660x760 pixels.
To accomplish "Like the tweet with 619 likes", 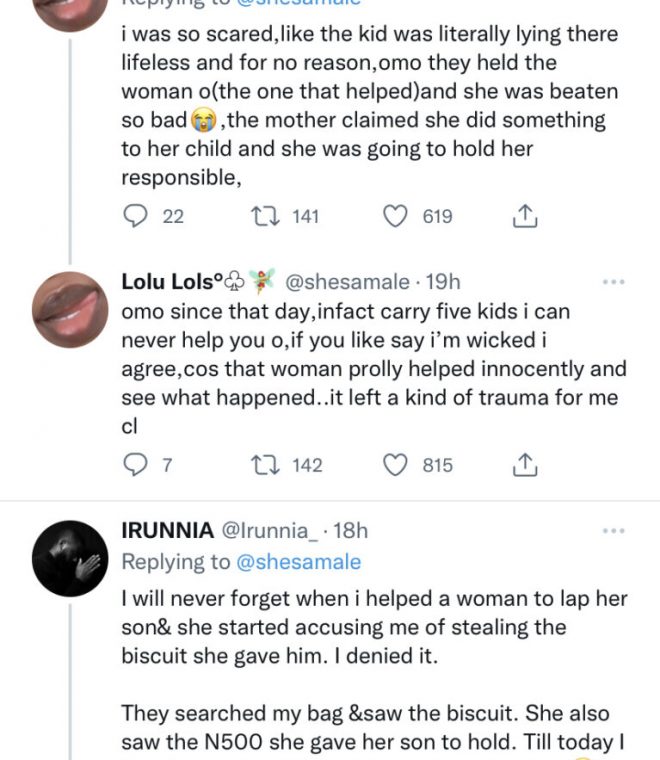I will coord(397,216).
